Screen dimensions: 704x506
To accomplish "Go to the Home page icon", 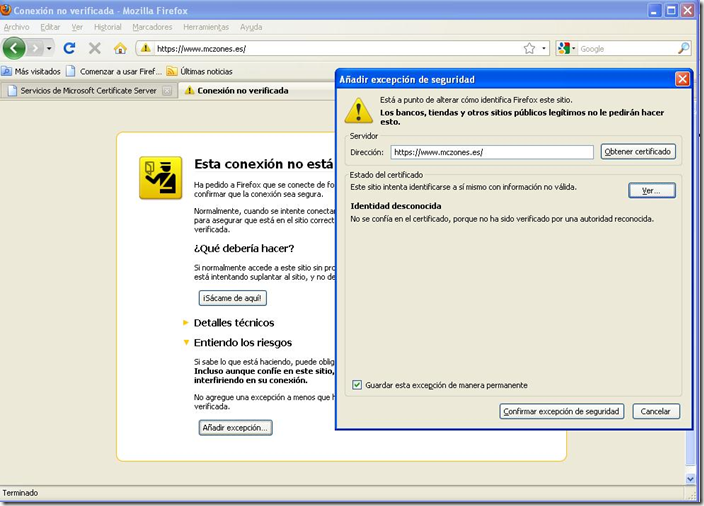I will 120,48.
